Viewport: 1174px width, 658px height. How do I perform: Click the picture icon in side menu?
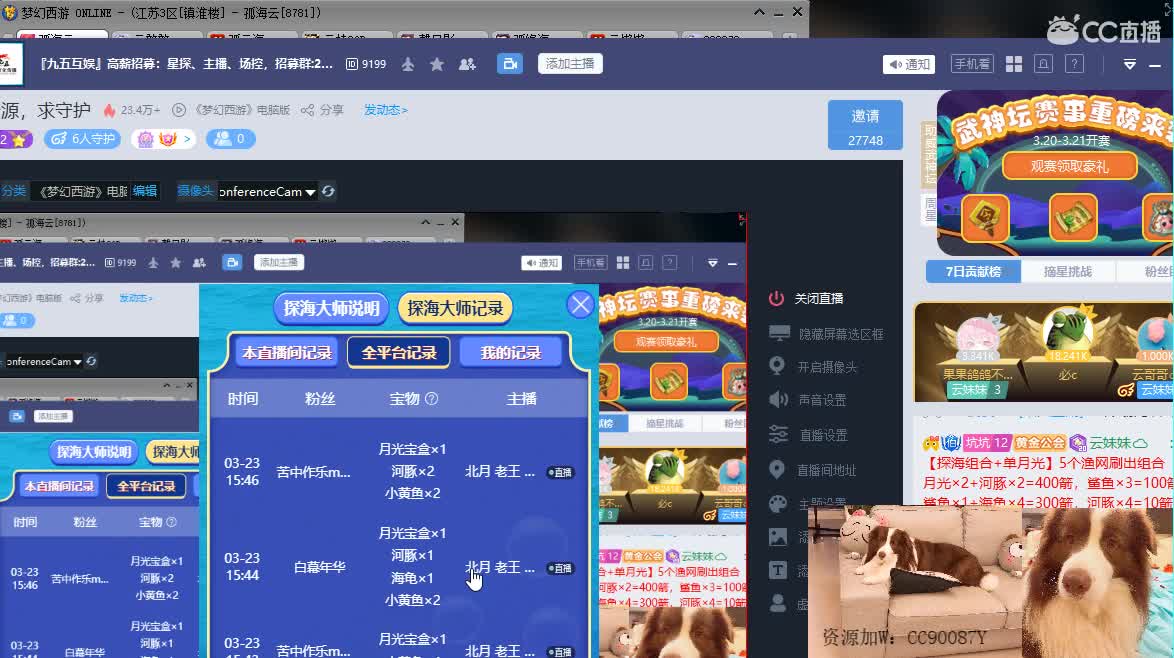coord(778,537)
